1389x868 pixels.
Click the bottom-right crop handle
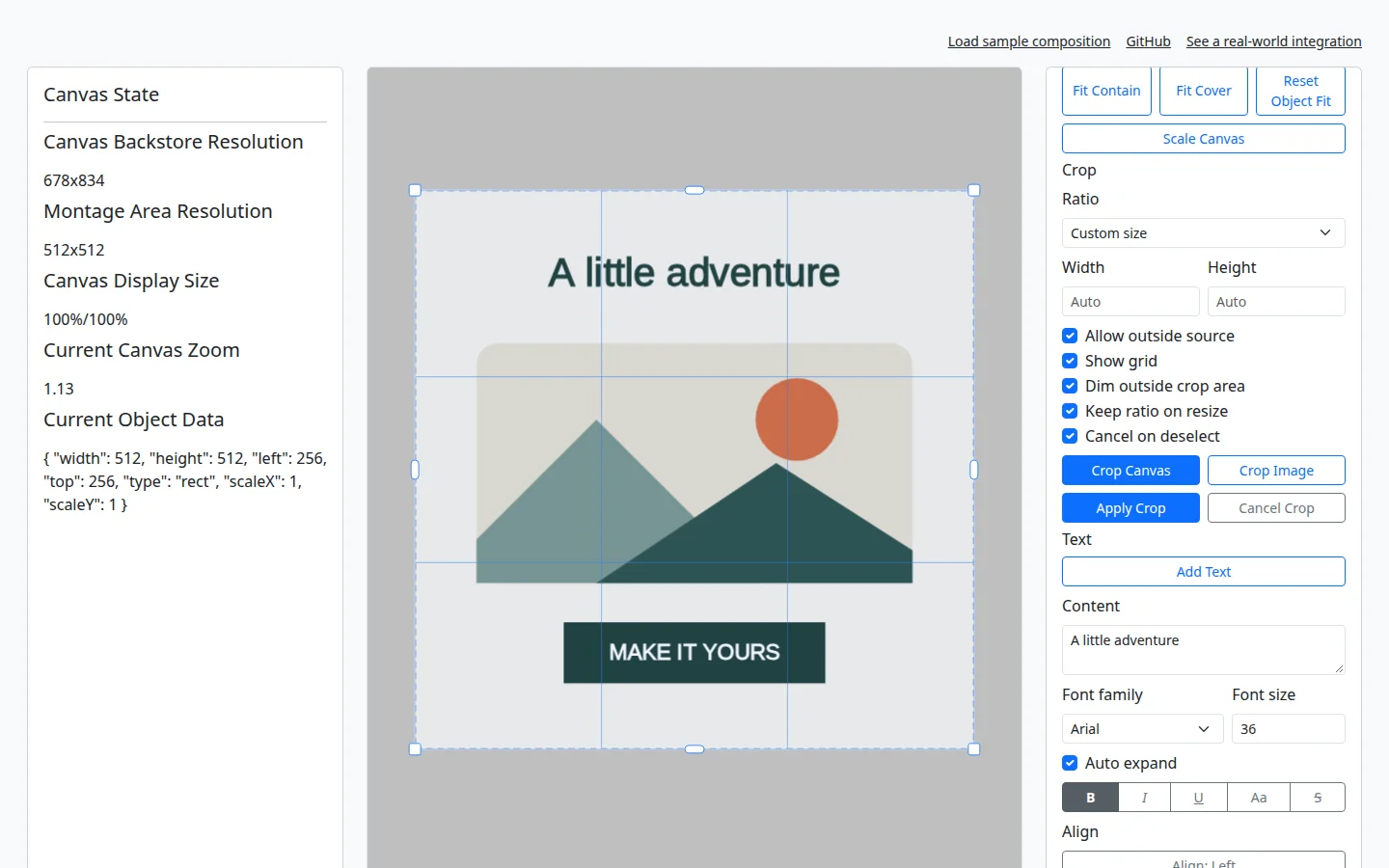[973, 748]
